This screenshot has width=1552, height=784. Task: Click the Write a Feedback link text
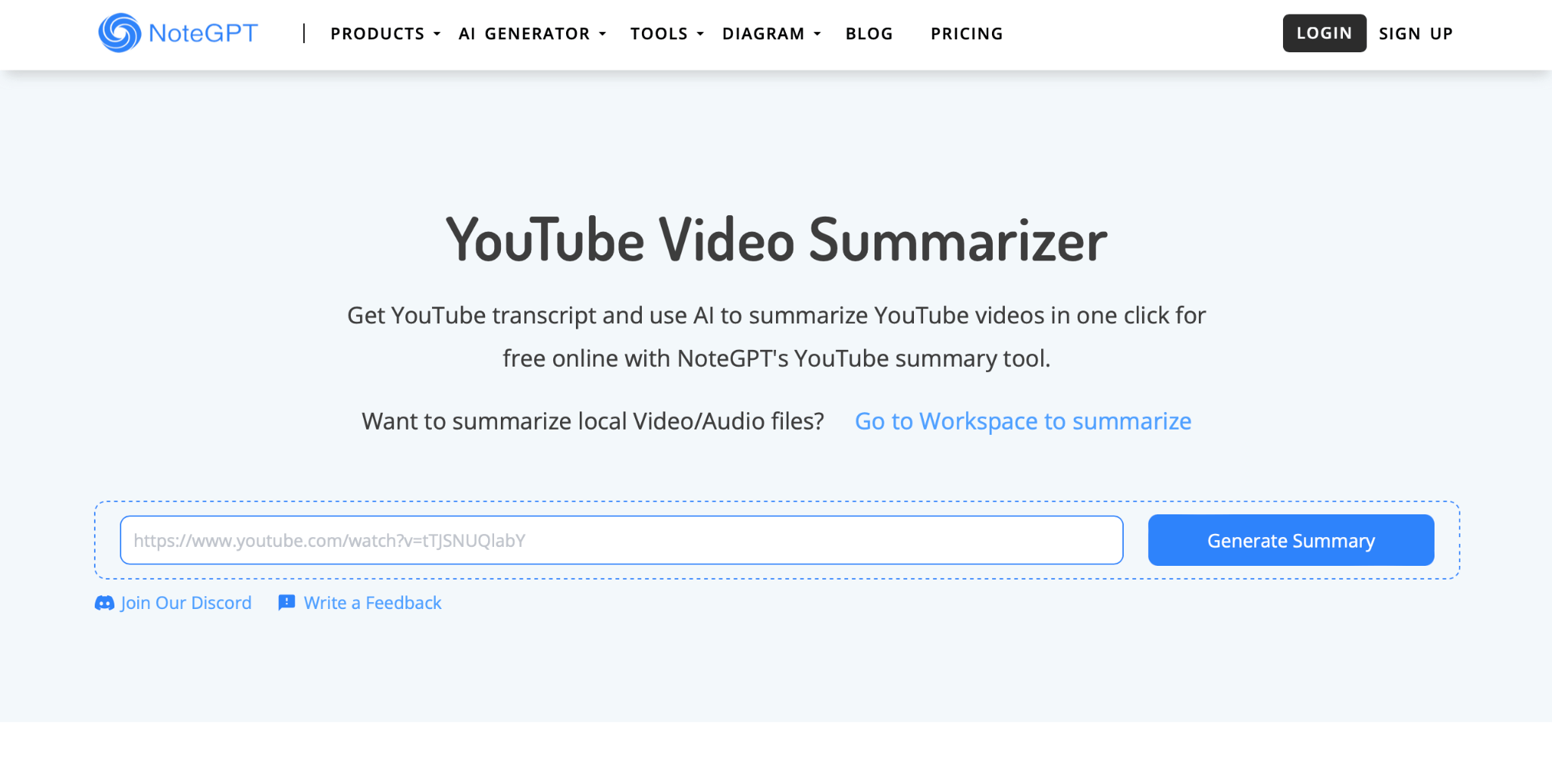click(x=373, y=603)
